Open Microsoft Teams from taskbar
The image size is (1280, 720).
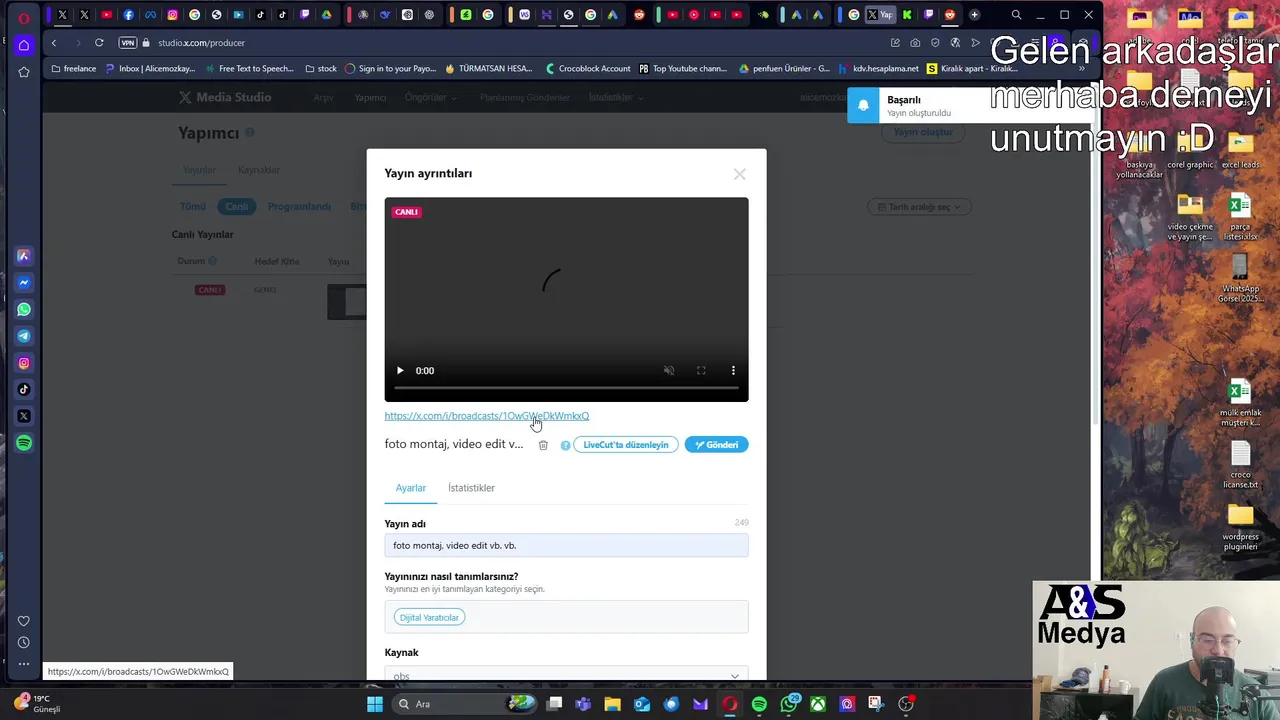[583, 704]
